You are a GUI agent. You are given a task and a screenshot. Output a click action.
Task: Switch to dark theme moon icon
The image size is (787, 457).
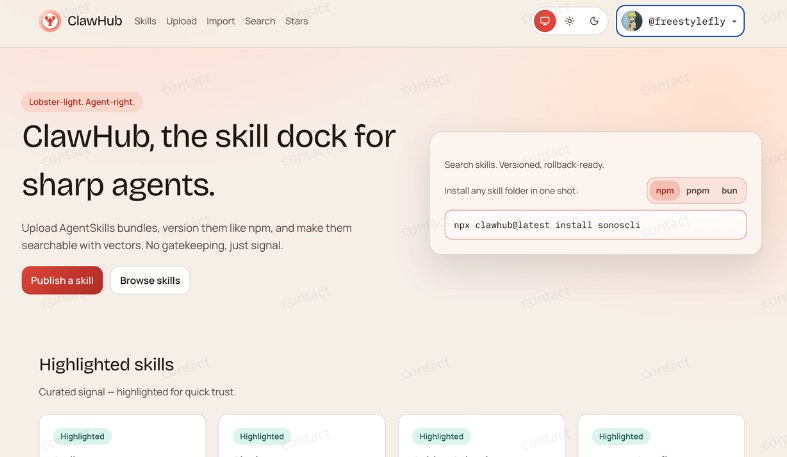[595, 21]
